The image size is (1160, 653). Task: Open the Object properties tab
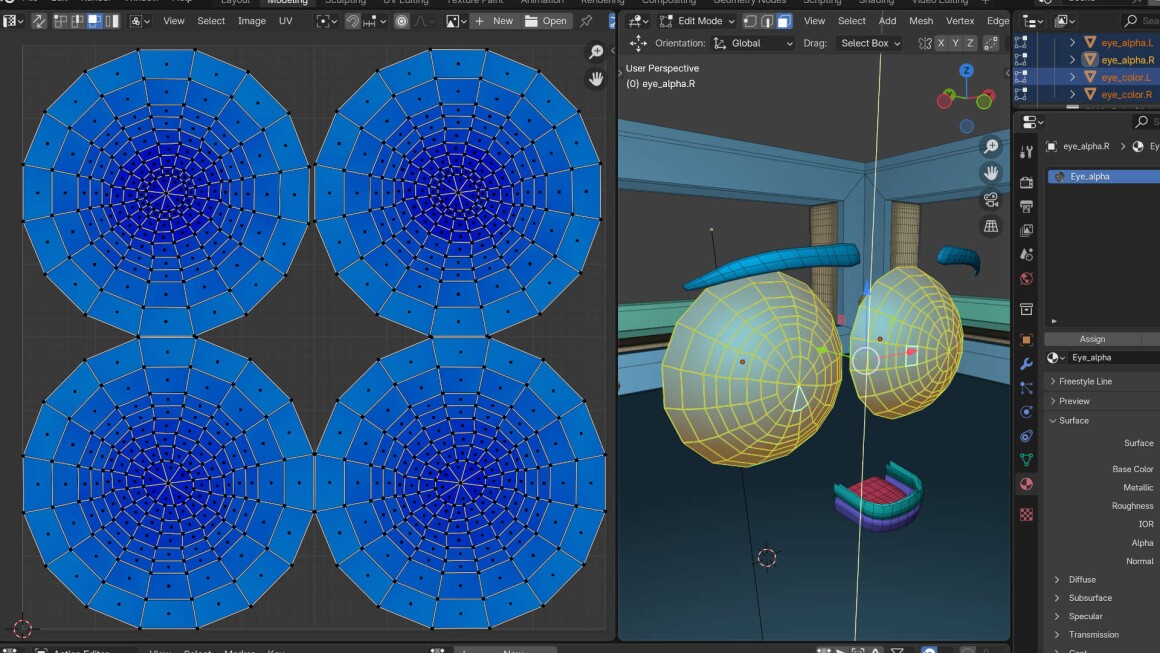click(1026, 340)
